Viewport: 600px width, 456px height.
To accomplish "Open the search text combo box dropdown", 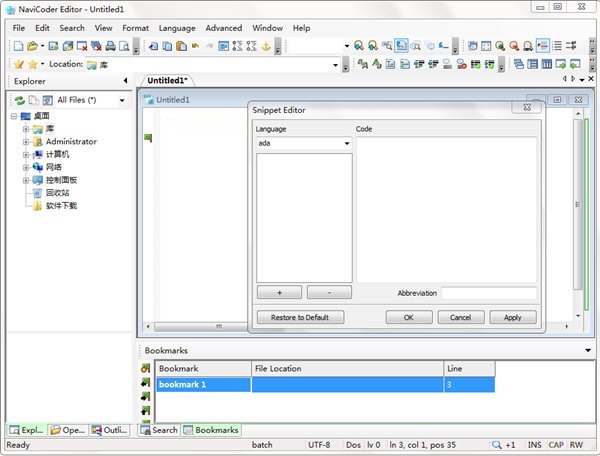I will (x=347, y=46).
